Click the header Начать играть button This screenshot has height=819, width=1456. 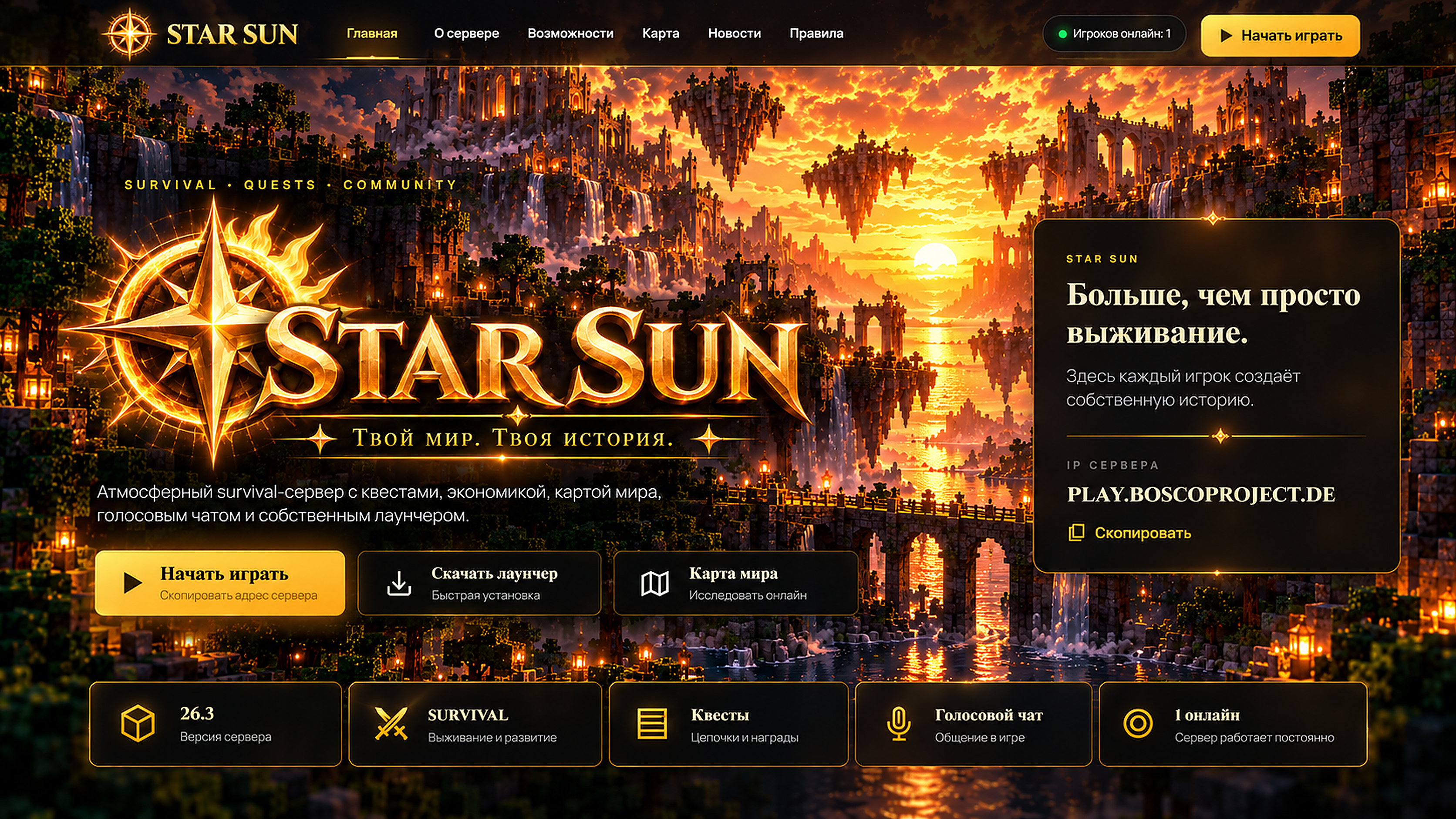(x=1280, y=36)
